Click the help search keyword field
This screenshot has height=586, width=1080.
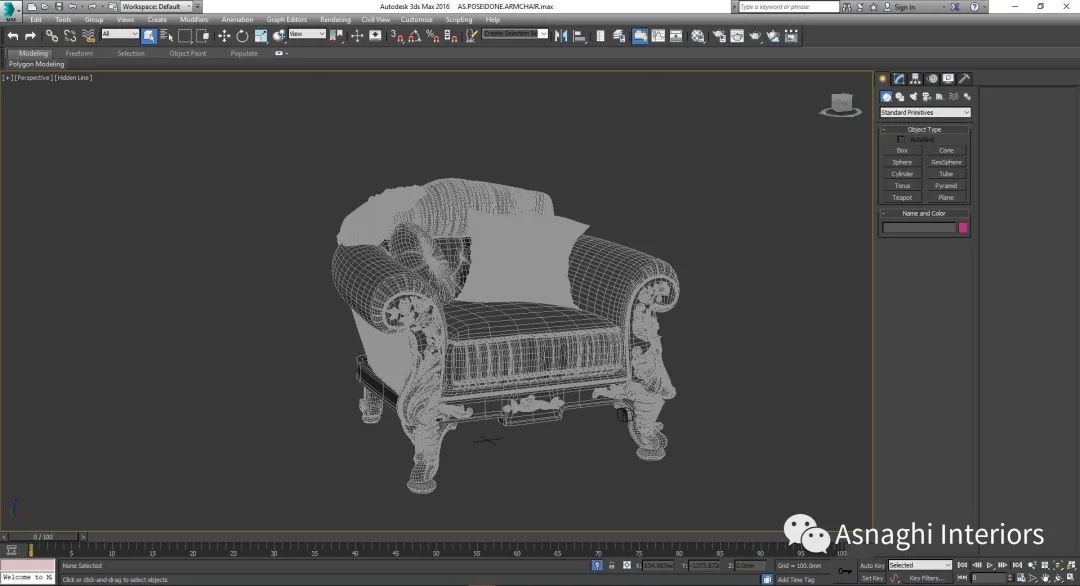(x=789, y=6)
